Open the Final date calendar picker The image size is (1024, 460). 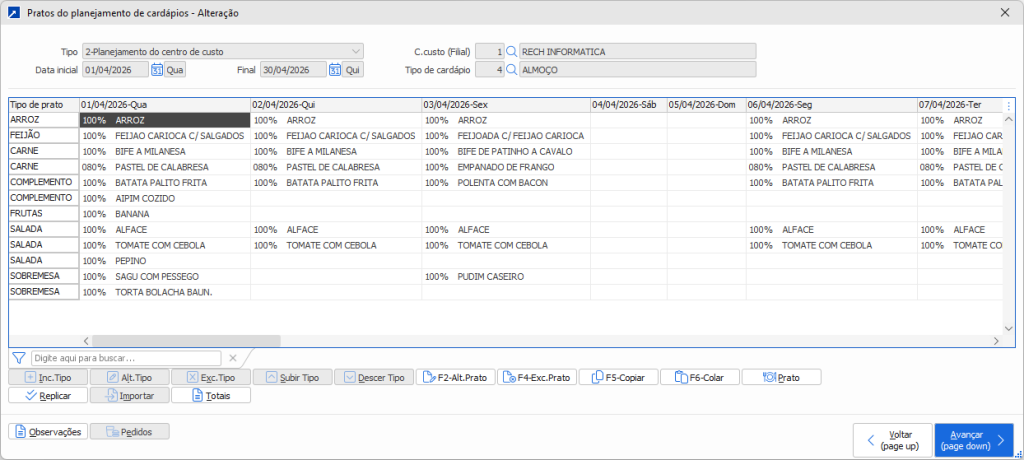click(x=335, y=70)
